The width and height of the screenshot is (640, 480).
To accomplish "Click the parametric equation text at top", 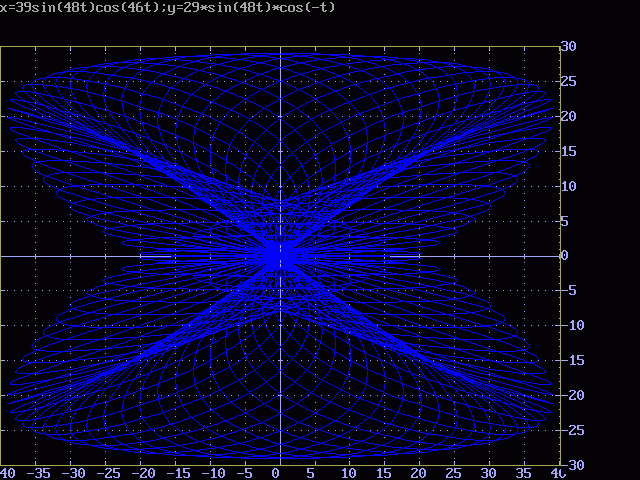I will point(168,8).
